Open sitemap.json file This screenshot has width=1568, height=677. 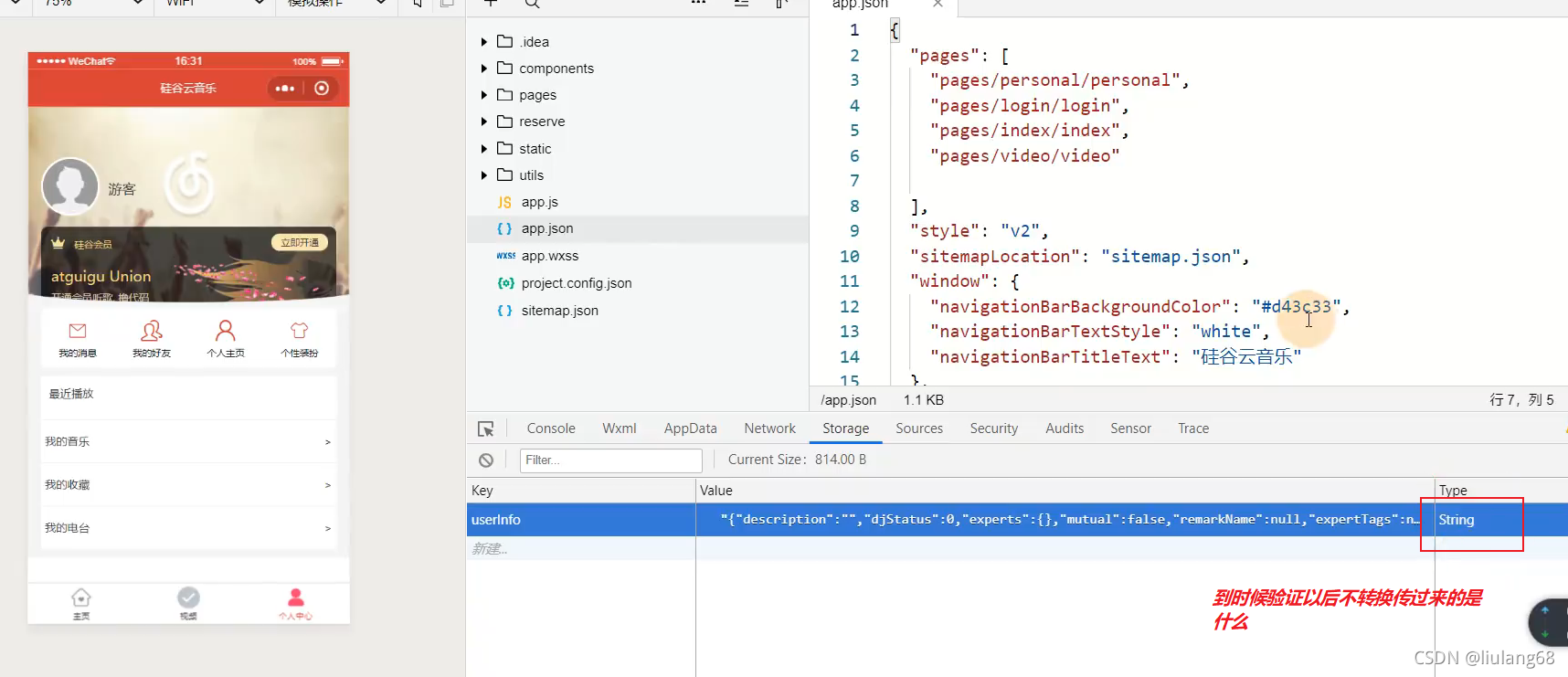tap(559, 311)
